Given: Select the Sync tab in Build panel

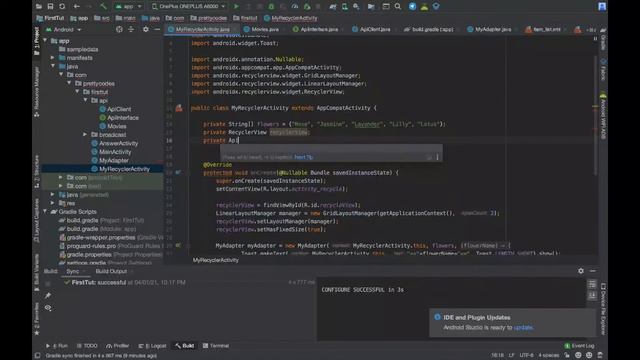Looking at the screenshot, I should point(73,271).
